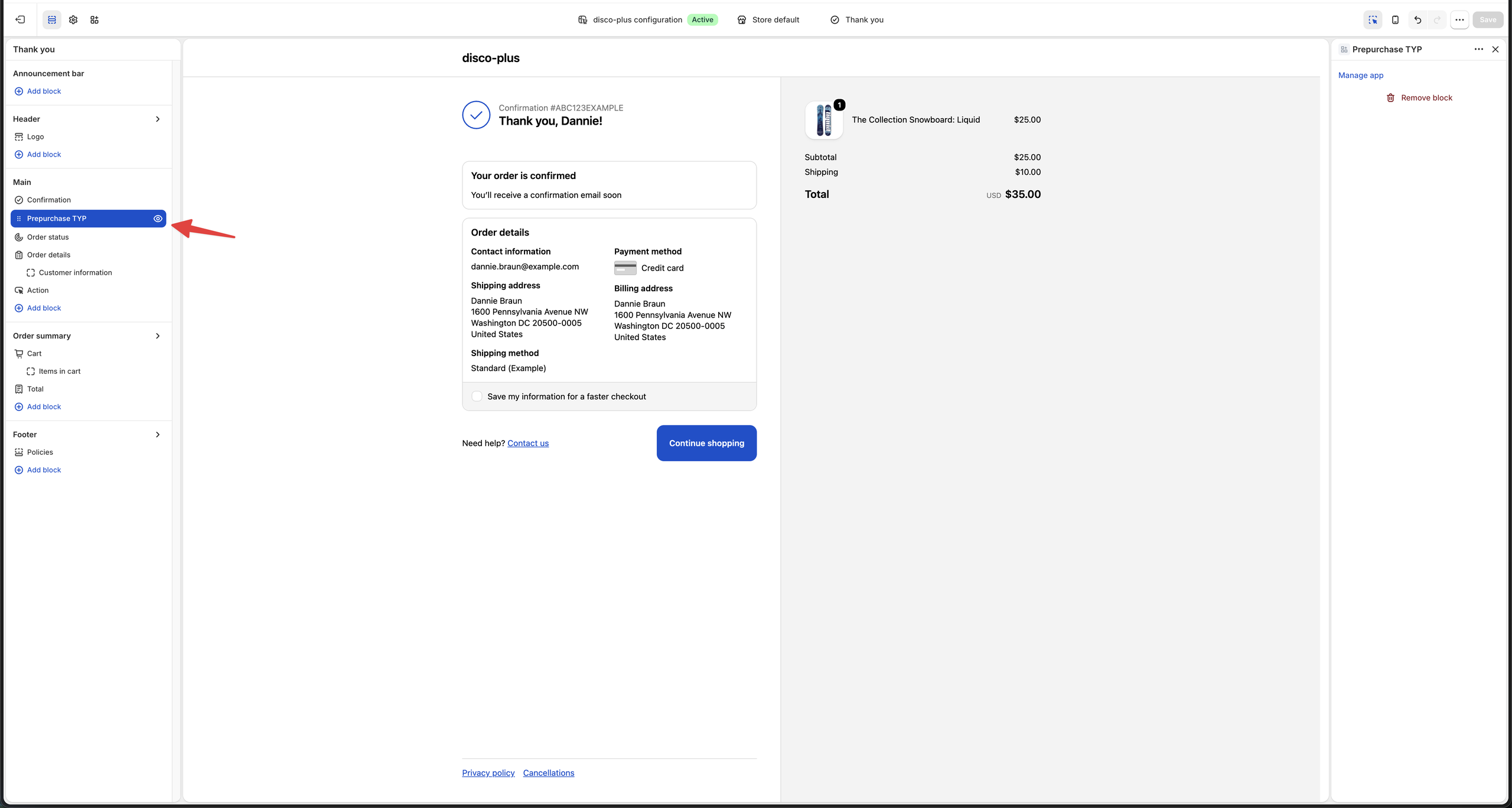Open the Settings gear icon
The width and height of the screenshot is (1512, 808).
(x=73, y=19)
